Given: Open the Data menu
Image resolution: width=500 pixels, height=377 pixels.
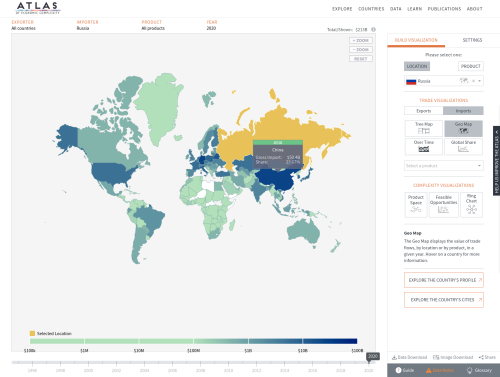Looking at the screenshot, I should tap(396, 9).
